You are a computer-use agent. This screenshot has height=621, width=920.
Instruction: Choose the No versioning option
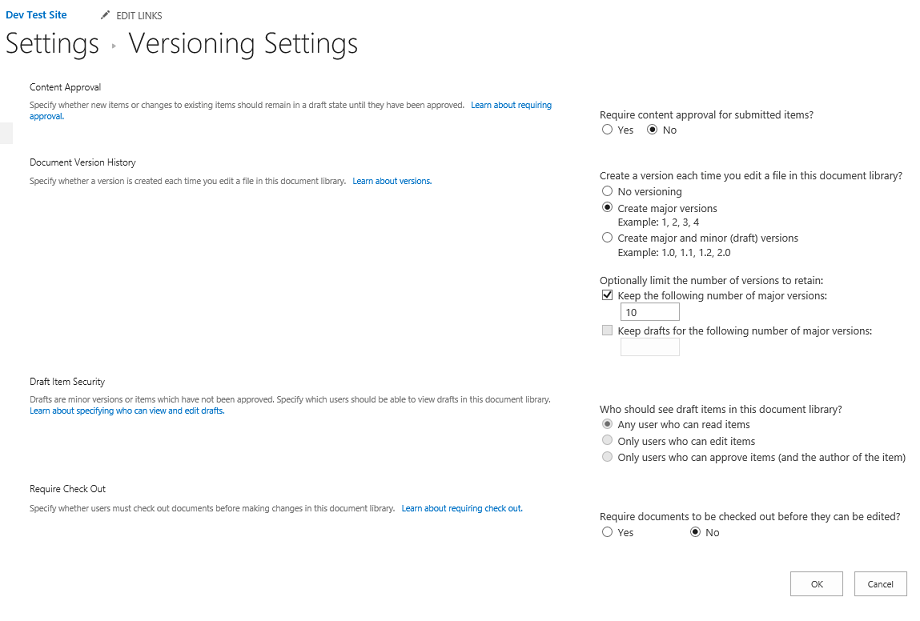607,191
